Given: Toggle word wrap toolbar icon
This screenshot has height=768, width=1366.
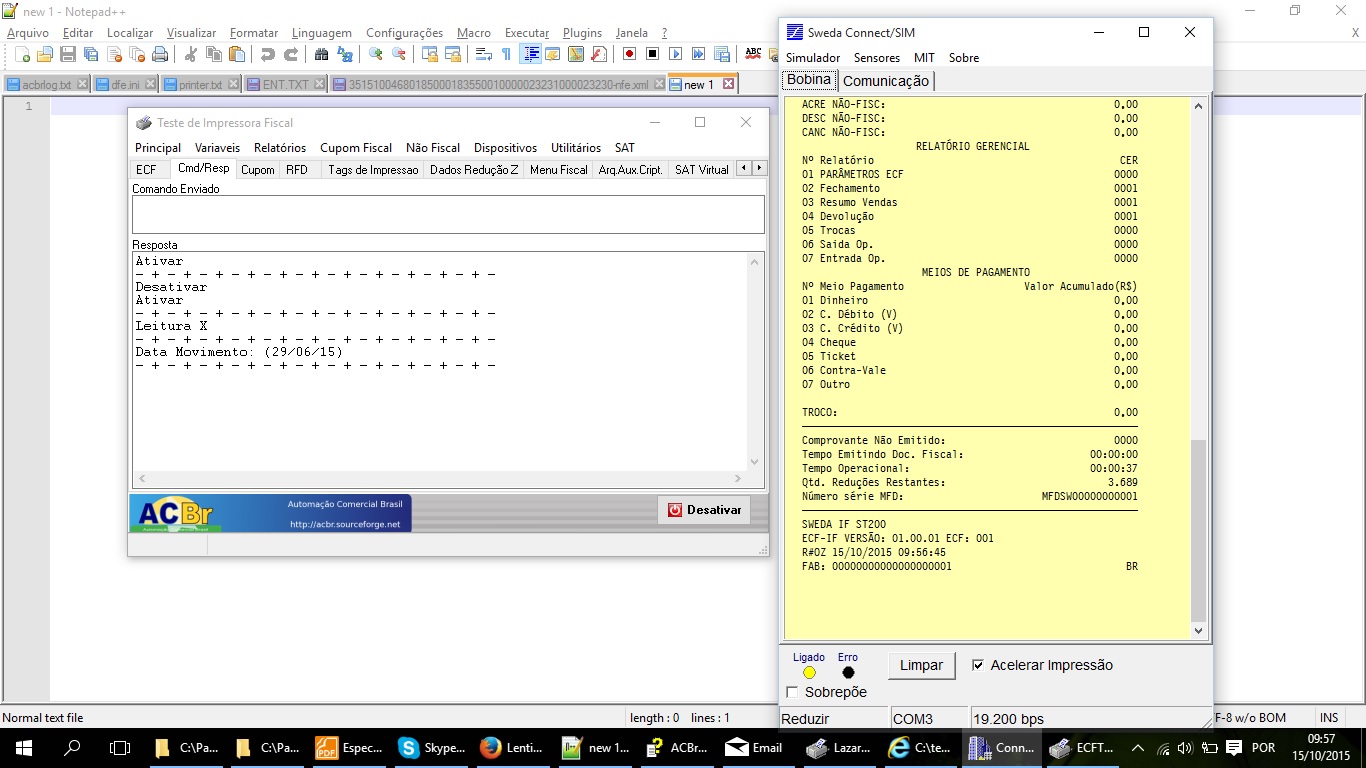Looking at the screenshot, I should [x=484, y=54].
